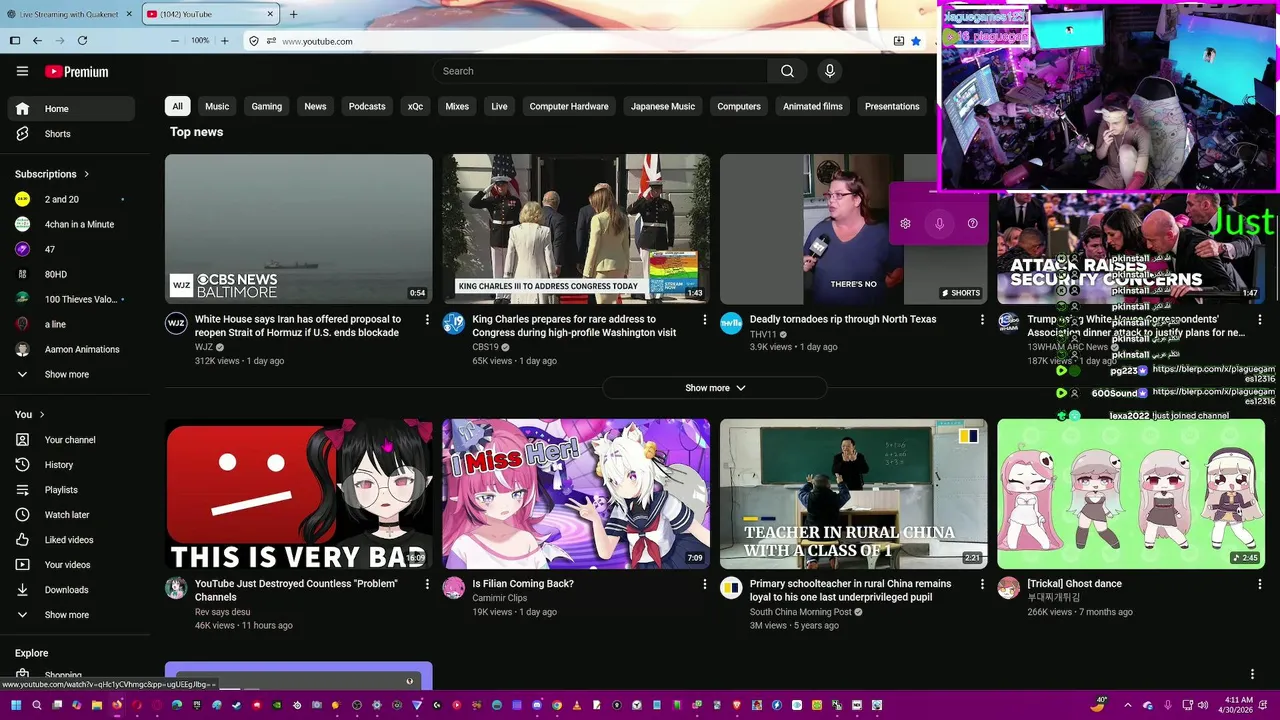Open options menu for Ghost dance video
1280x720 pixels.
[1259, 584]
